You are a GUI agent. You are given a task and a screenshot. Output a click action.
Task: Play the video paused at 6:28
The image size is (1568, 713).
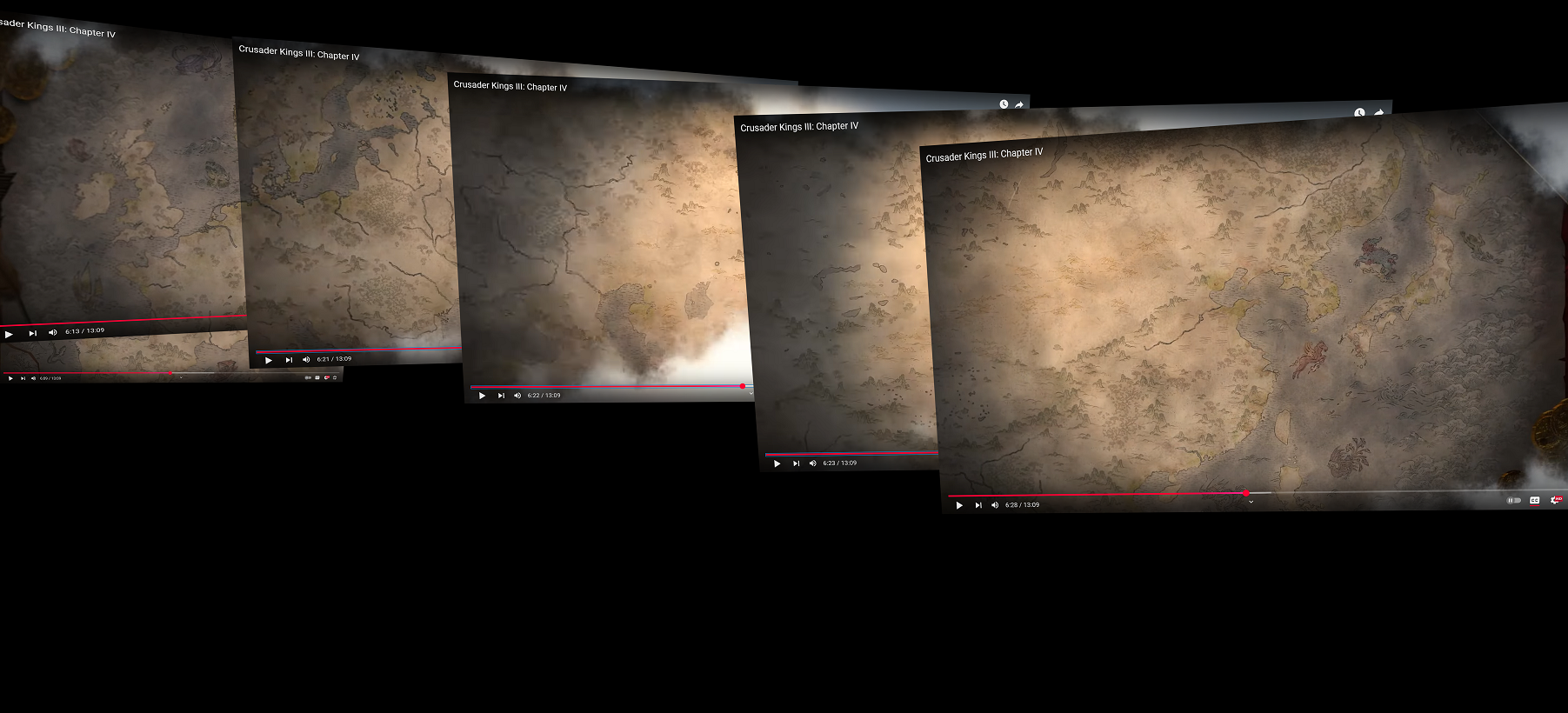pos(959,505)
